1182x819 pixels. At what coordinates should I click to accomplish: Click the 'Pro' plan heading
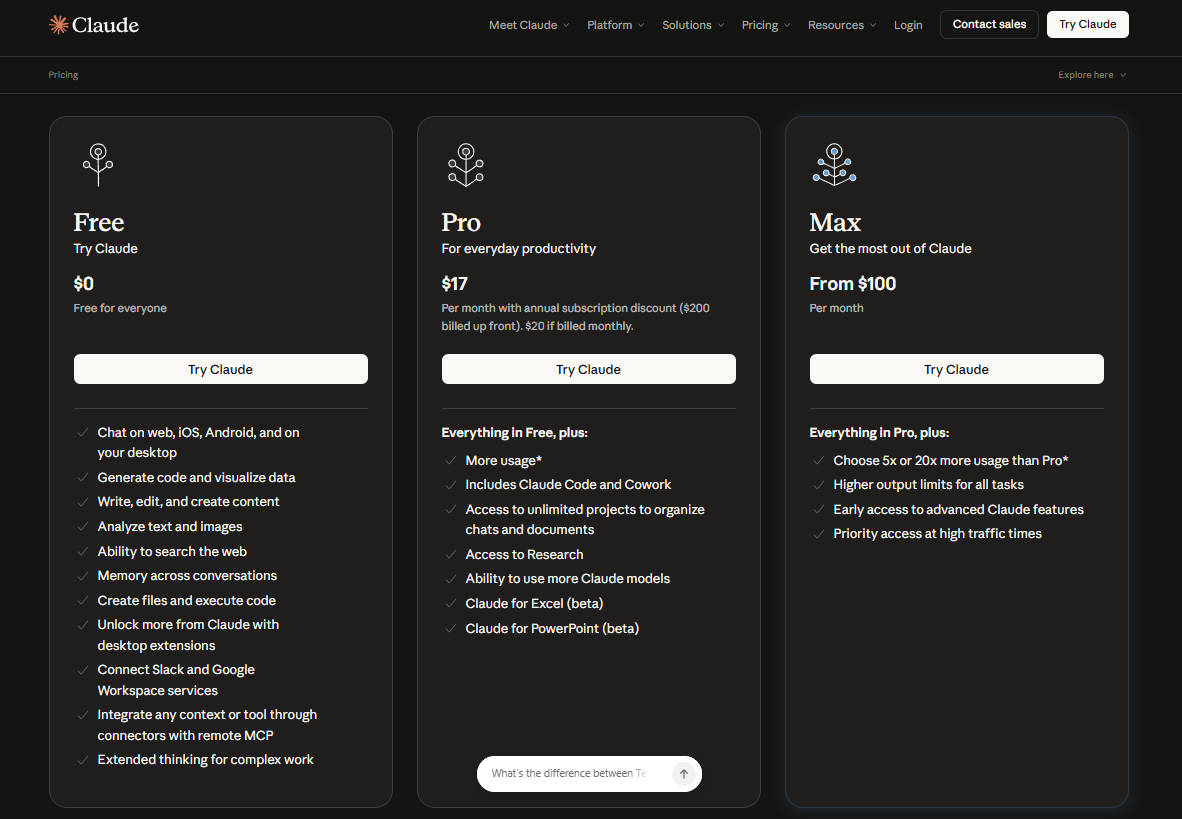(x=461, y=222)
